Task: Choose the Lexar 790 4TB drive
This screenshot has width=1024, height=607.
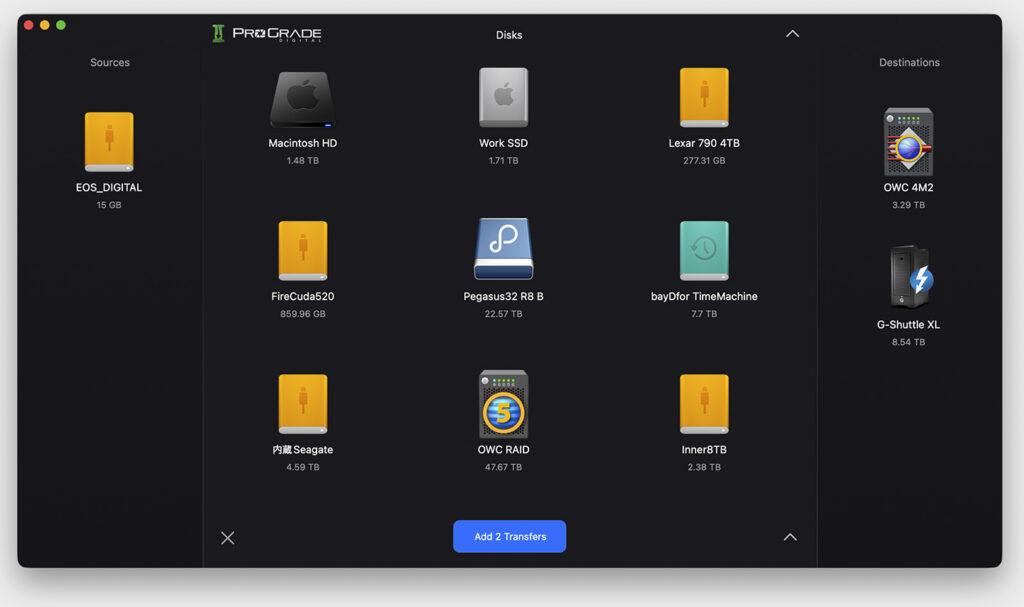Action: pyautogui.click(x=703, y=98)
